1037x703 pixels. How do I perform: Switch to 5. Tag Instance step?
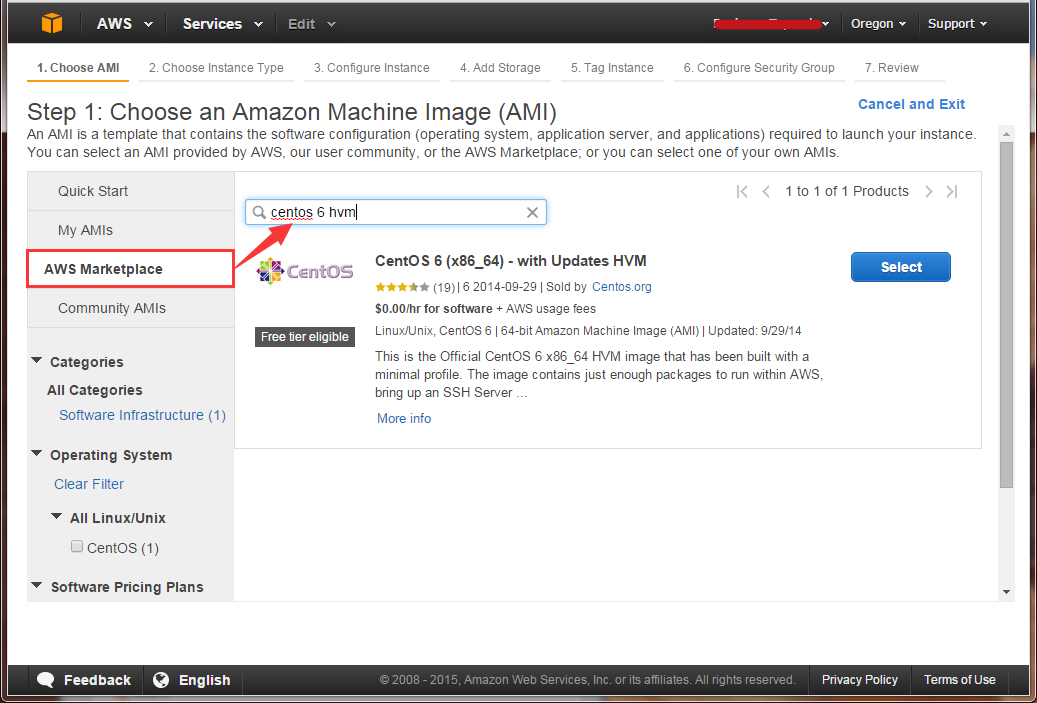(612, 67)
